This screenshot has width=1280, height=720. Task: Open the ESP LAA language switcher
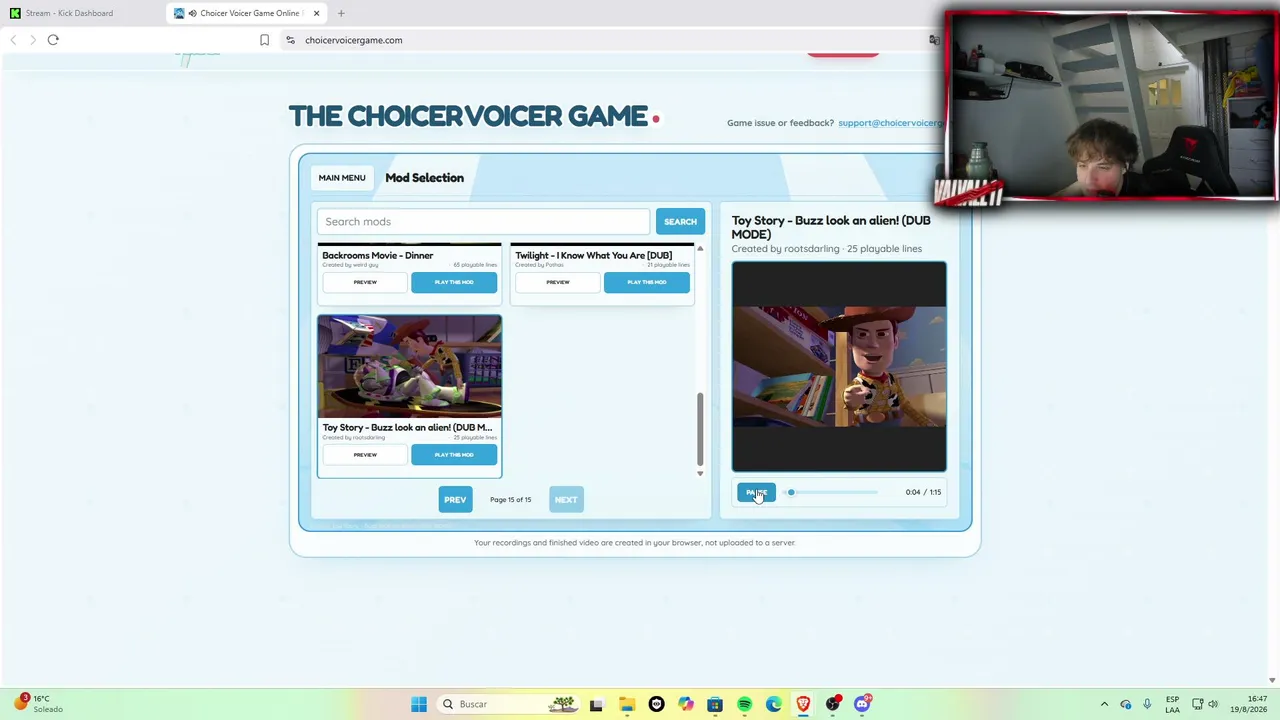click(x=1172, y=704)
